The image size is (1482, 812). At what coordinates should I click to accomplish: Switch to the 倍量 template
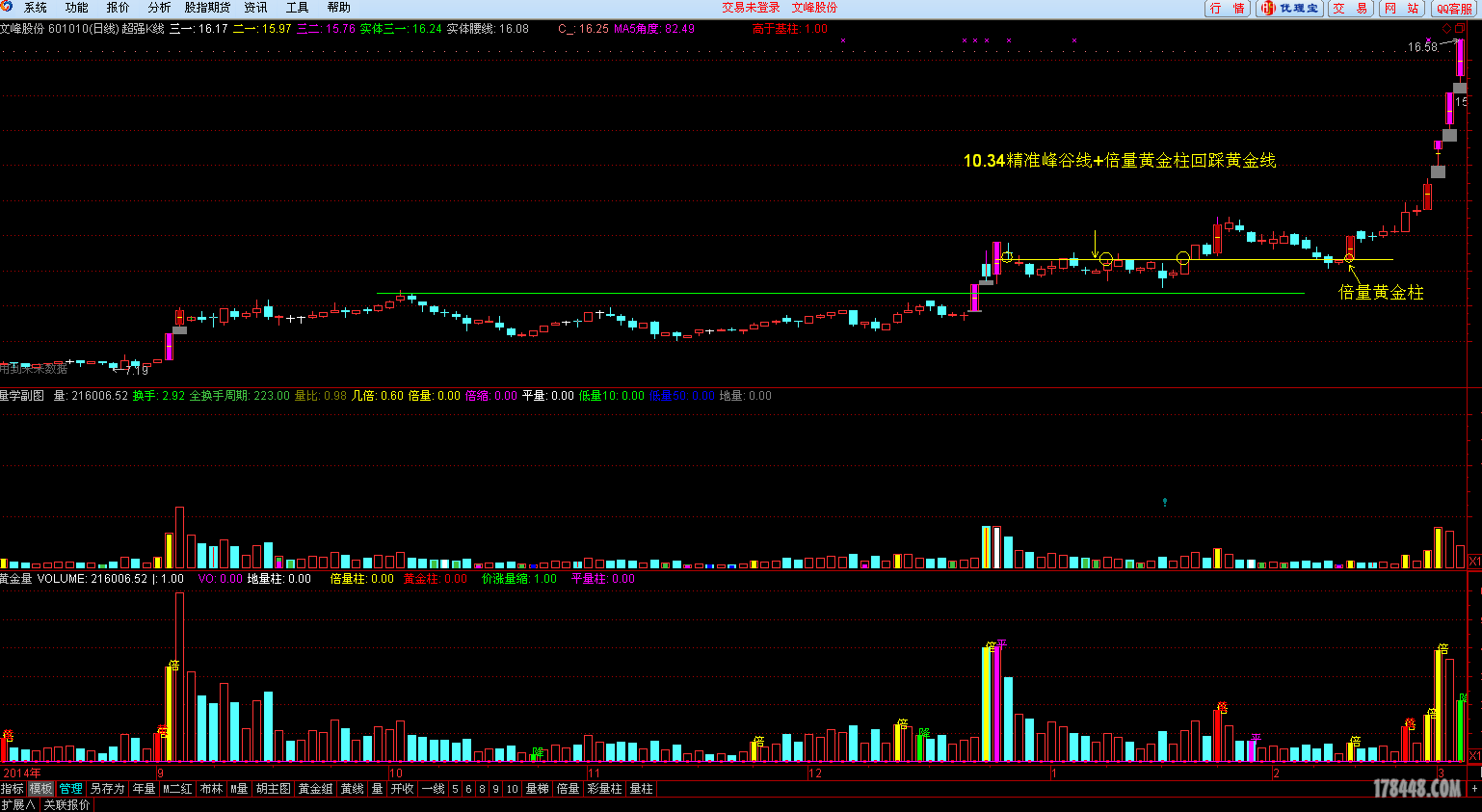[x=569, y=789]
